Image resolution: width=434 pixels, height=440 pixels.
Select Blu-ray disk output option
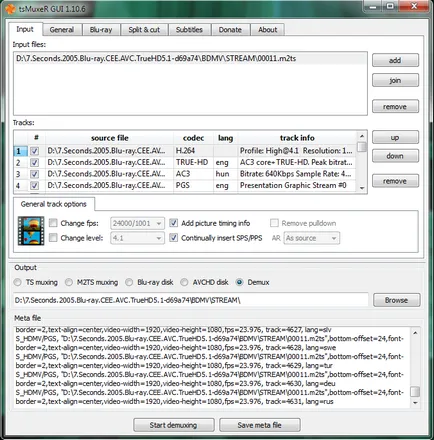click(x=129, y=282)
